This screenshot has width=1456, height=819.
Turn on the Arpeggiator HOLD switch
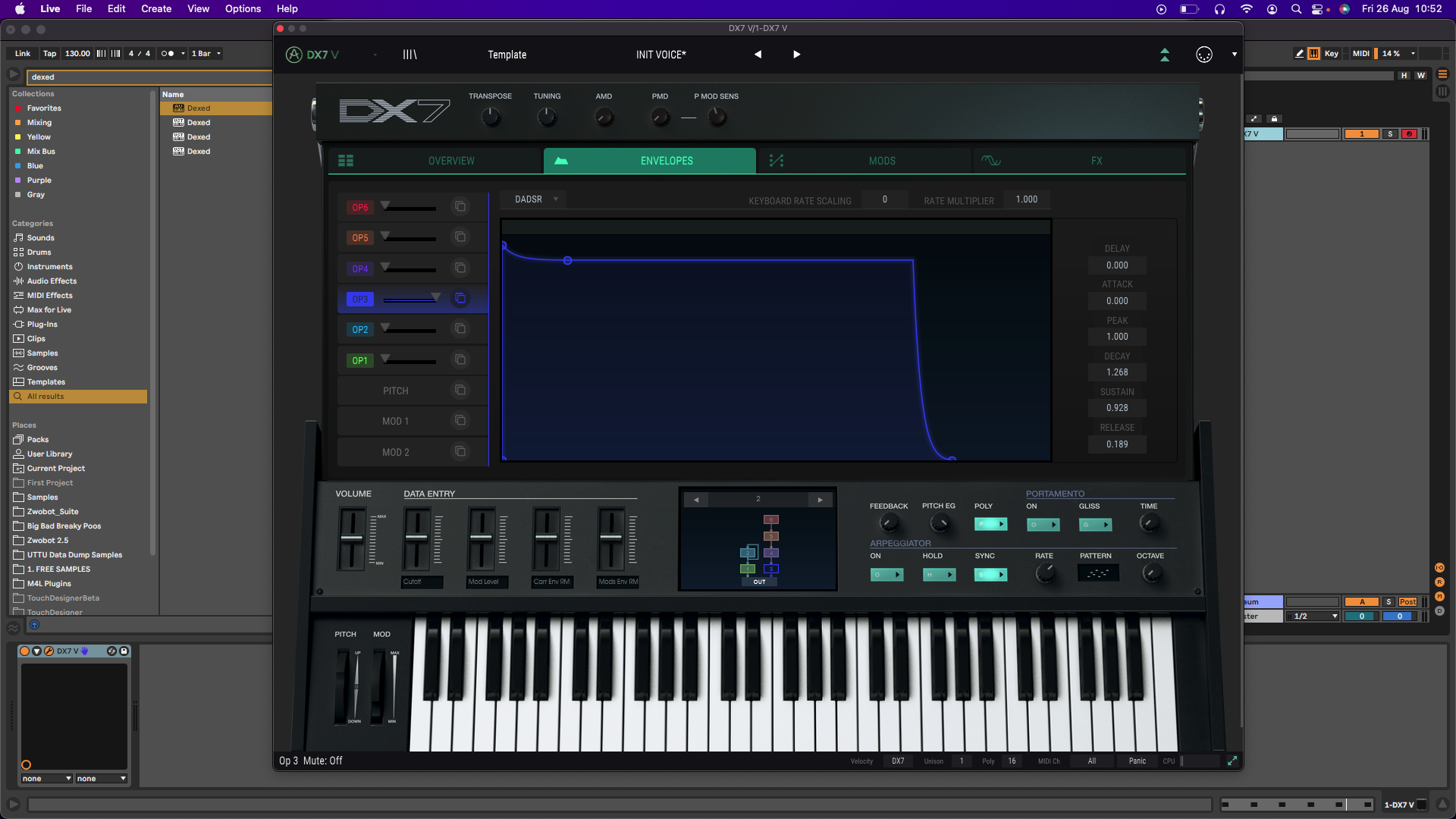coord(939,574)
